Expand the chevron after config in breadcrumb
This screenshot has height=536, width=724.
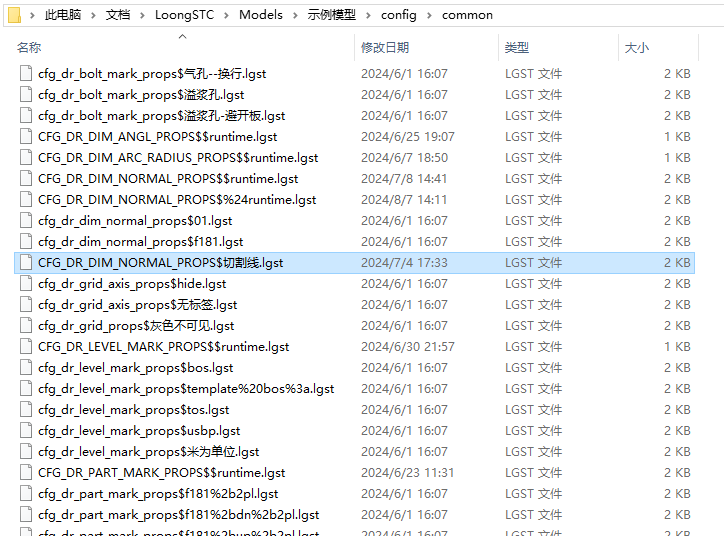click(429, 15)
